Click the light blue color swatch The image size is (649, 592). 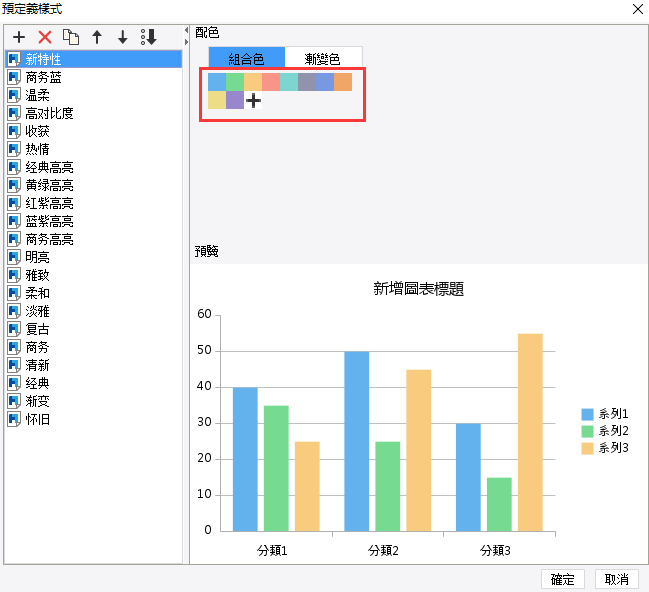[217, 82]
